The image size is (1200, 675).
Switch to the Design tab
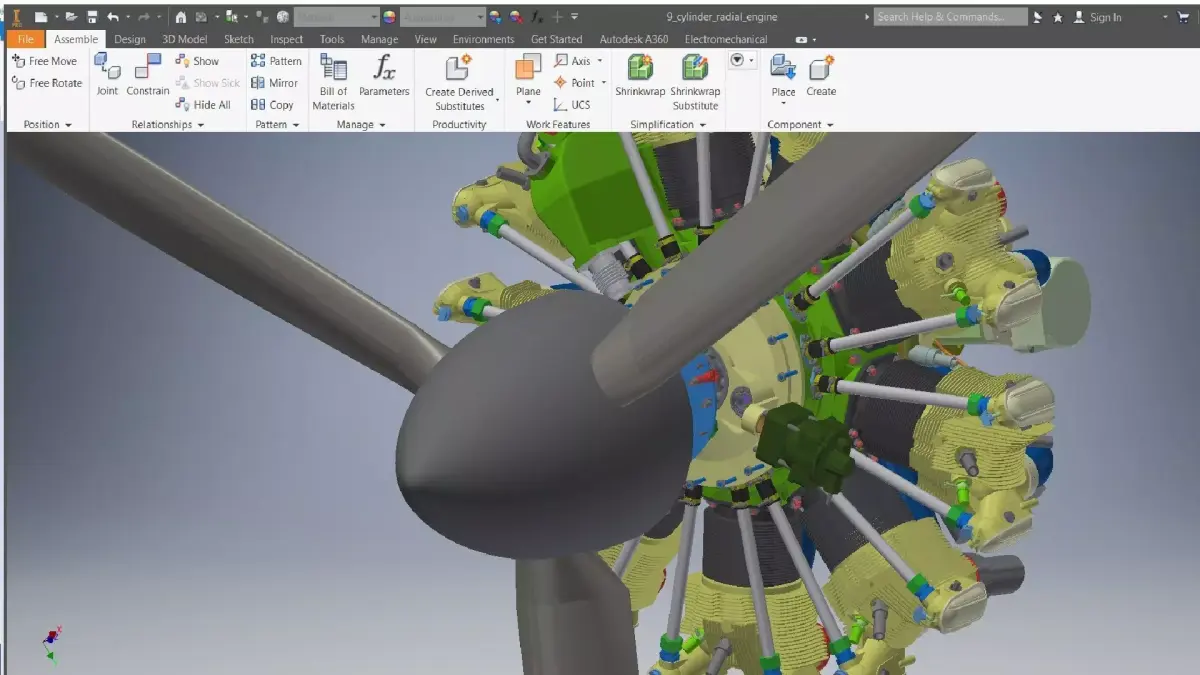130,39
